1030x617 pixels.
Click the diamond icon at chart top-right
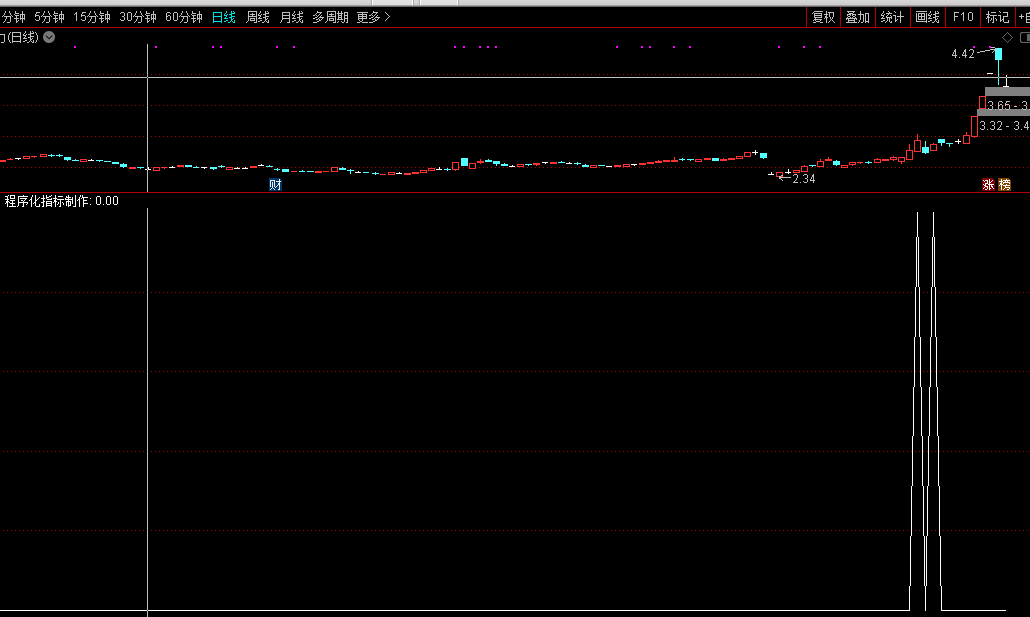point(1007,38)
